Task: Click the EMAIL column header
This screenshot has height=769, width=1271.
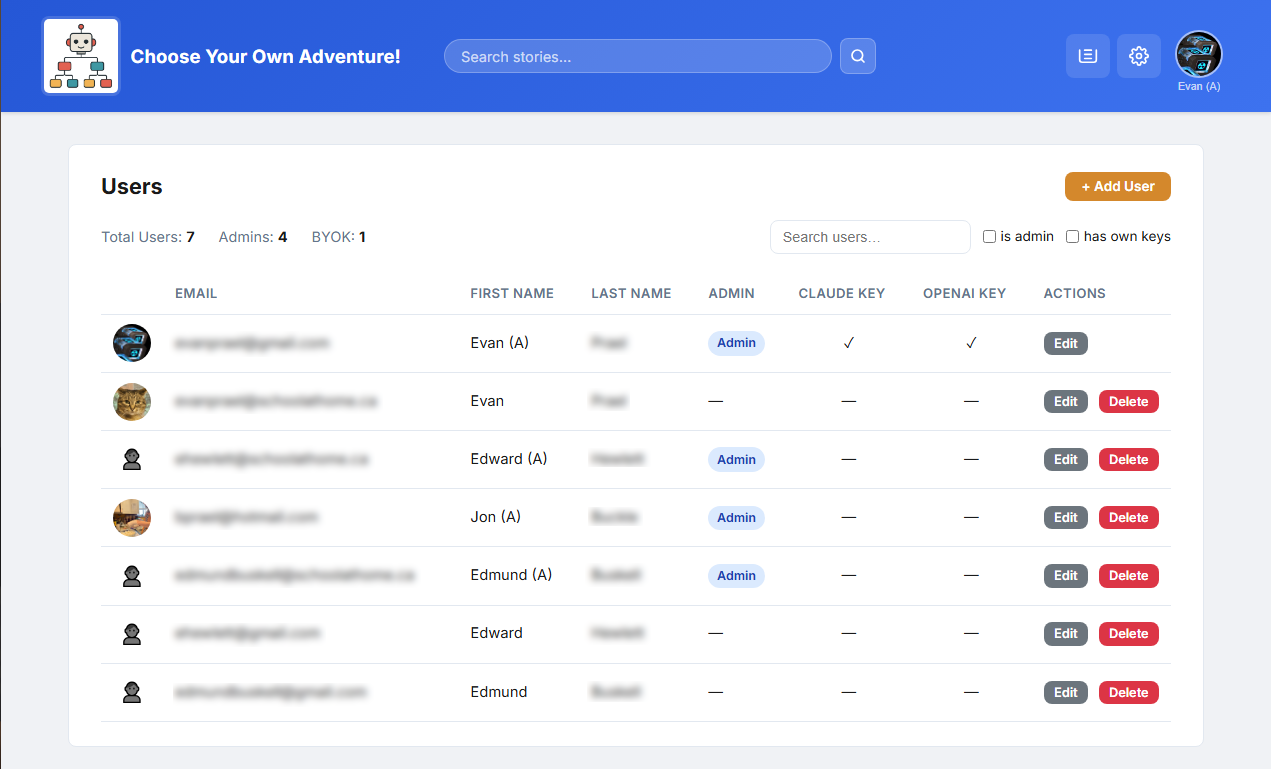Action: [x=196, y=293]
